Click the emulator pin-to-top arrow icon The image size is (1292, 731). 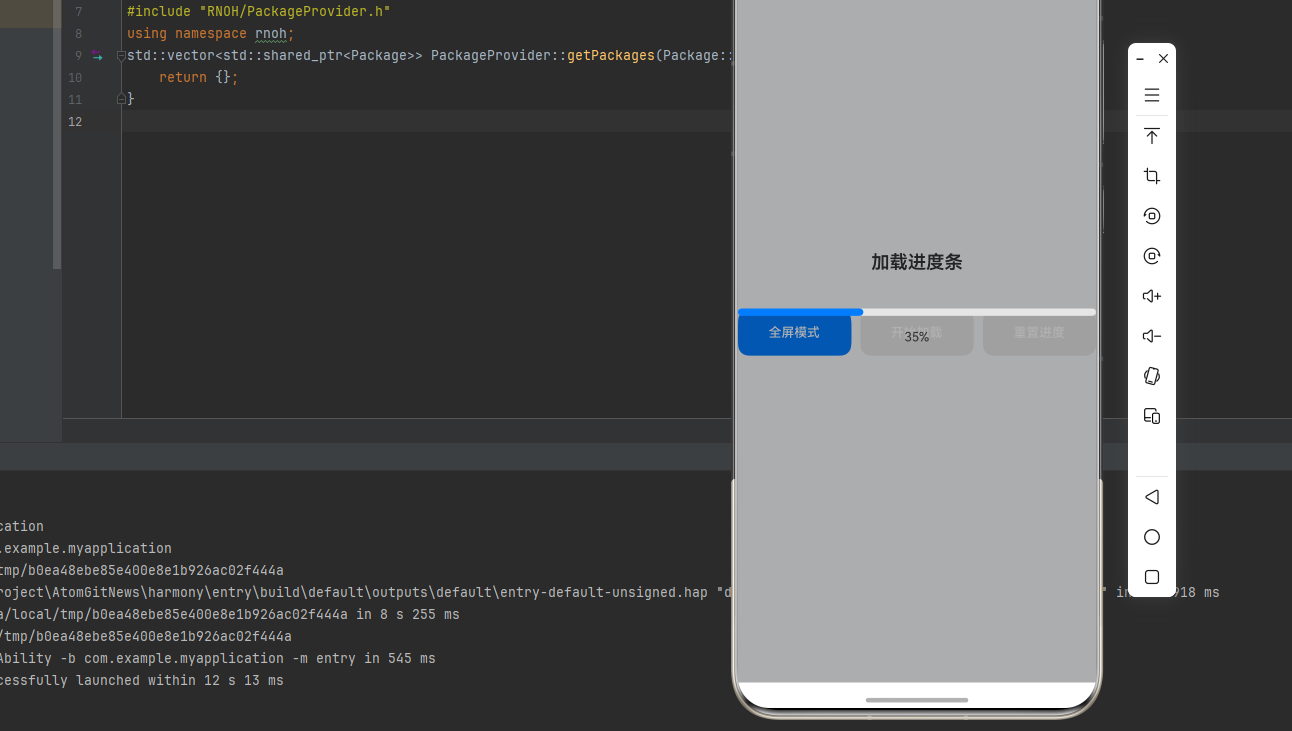1152,136
